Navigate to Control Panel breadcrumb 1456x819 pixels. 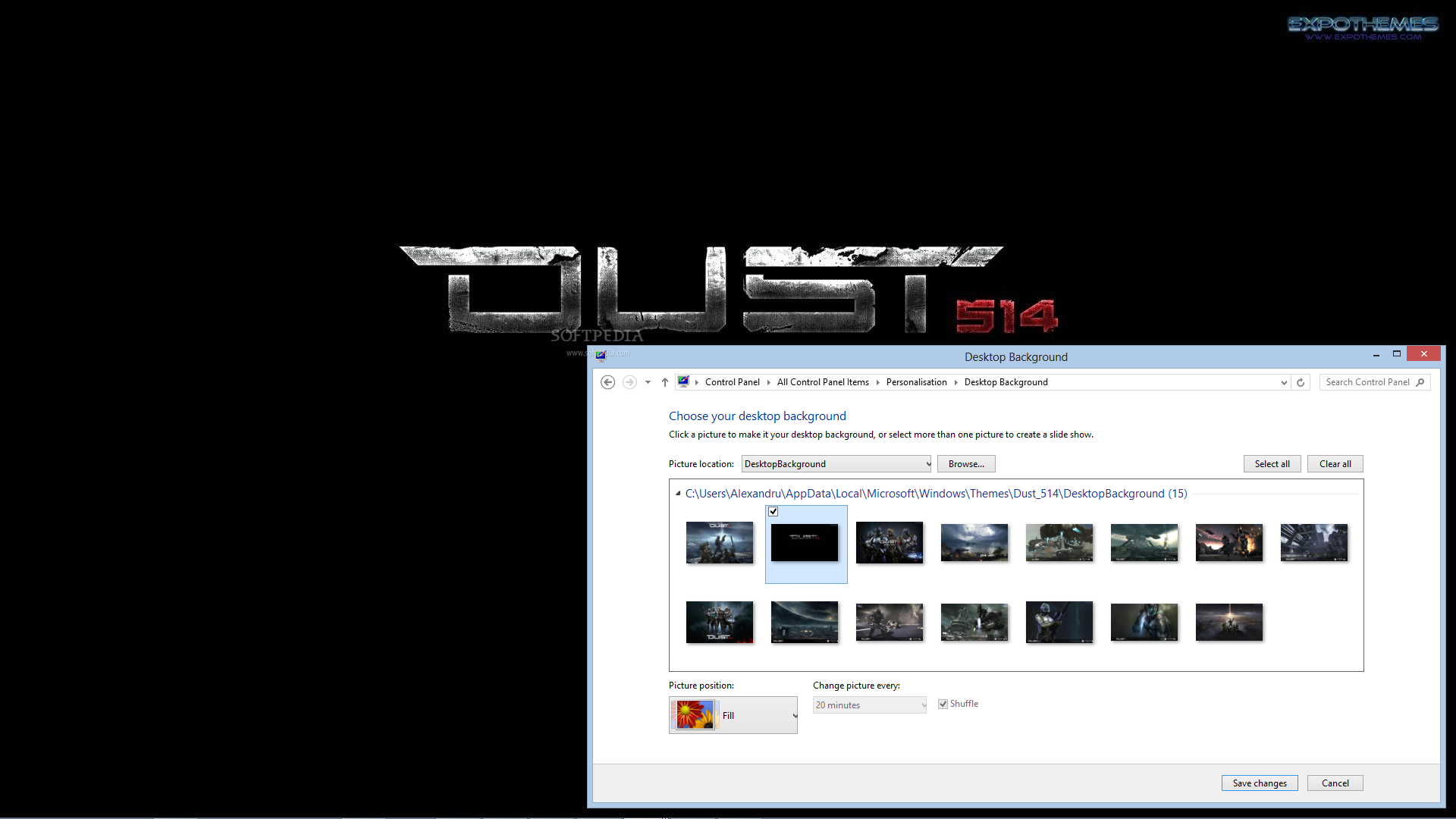point(732,382)
